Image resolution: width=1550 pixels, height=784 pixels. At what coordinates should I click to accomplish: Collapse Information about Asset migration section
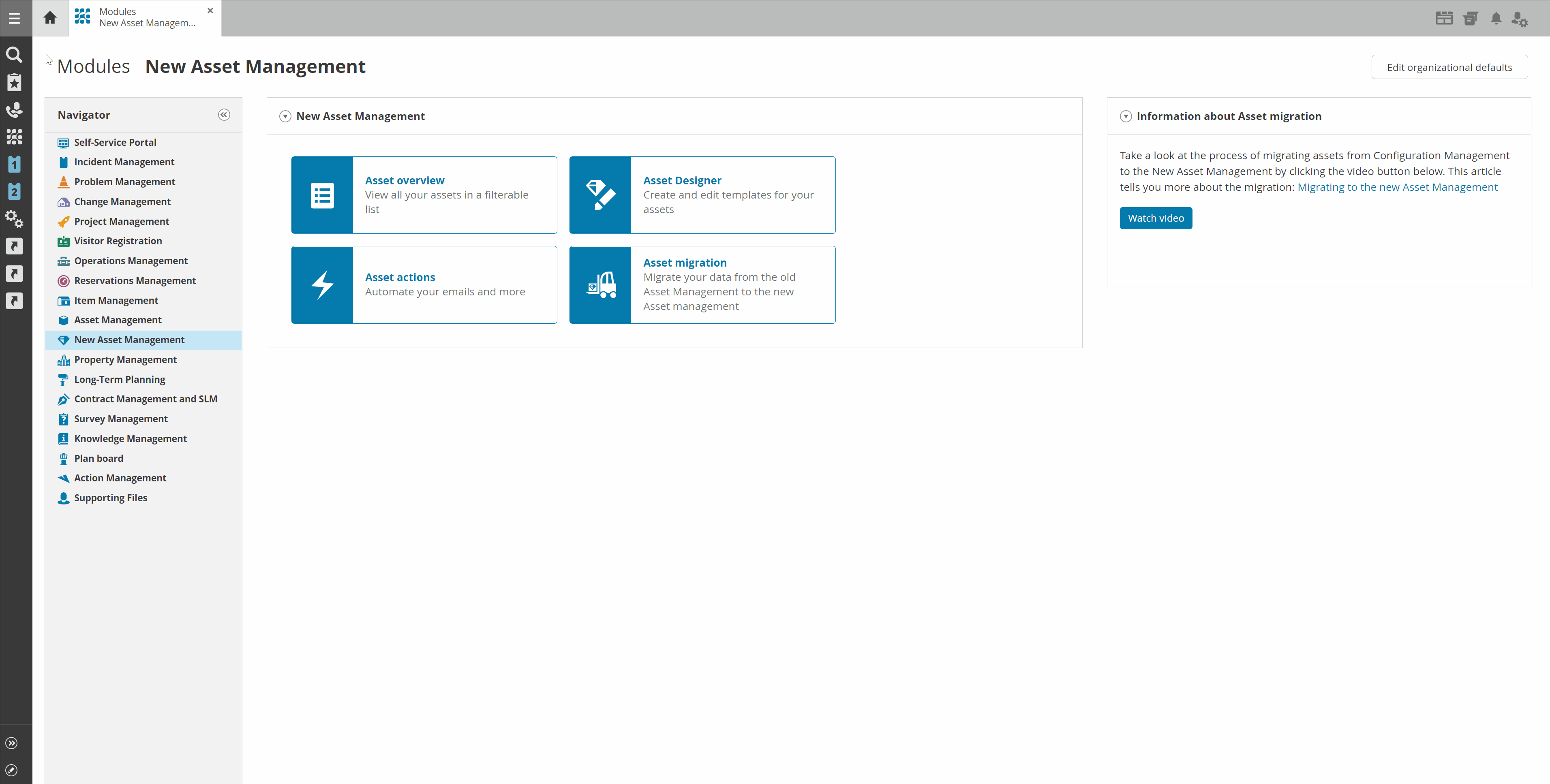(x=1126, y=116)
